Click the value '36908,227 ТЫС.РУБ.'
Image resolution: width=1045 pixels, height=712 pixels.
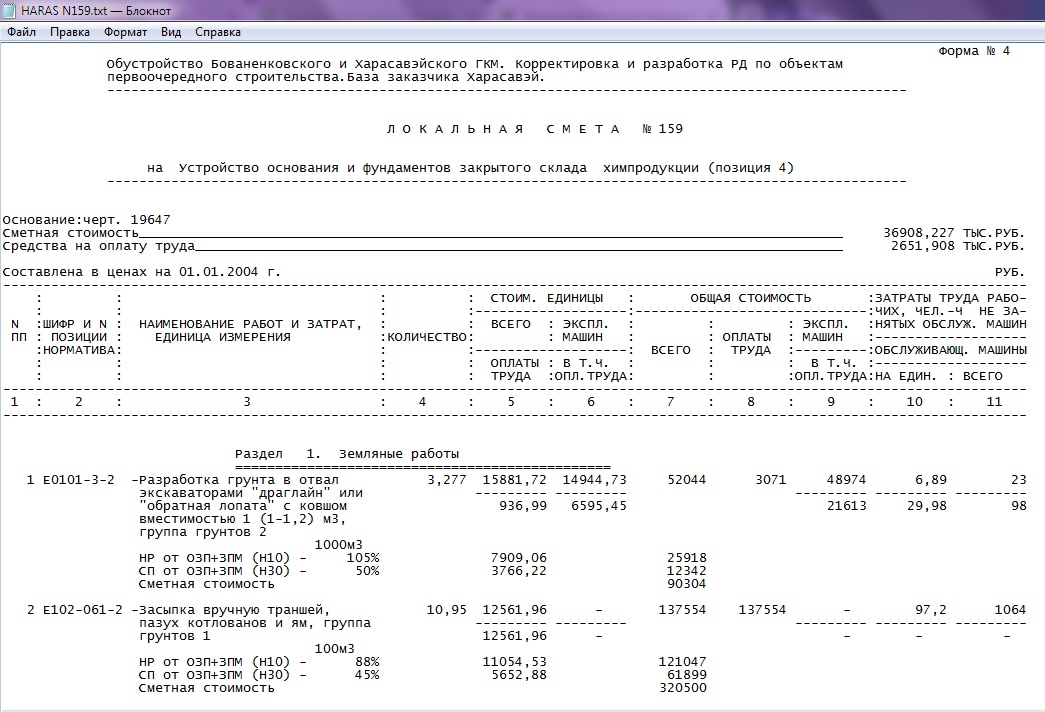click(954, 233)
